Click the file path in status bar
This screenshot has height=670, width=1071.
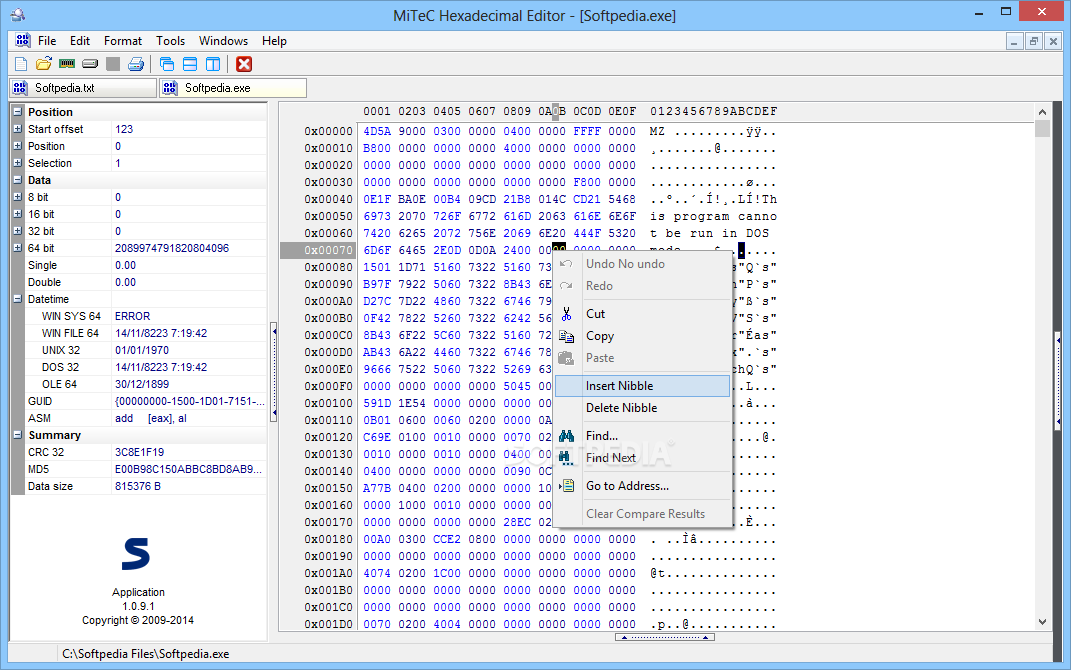[x=145, y=654]
